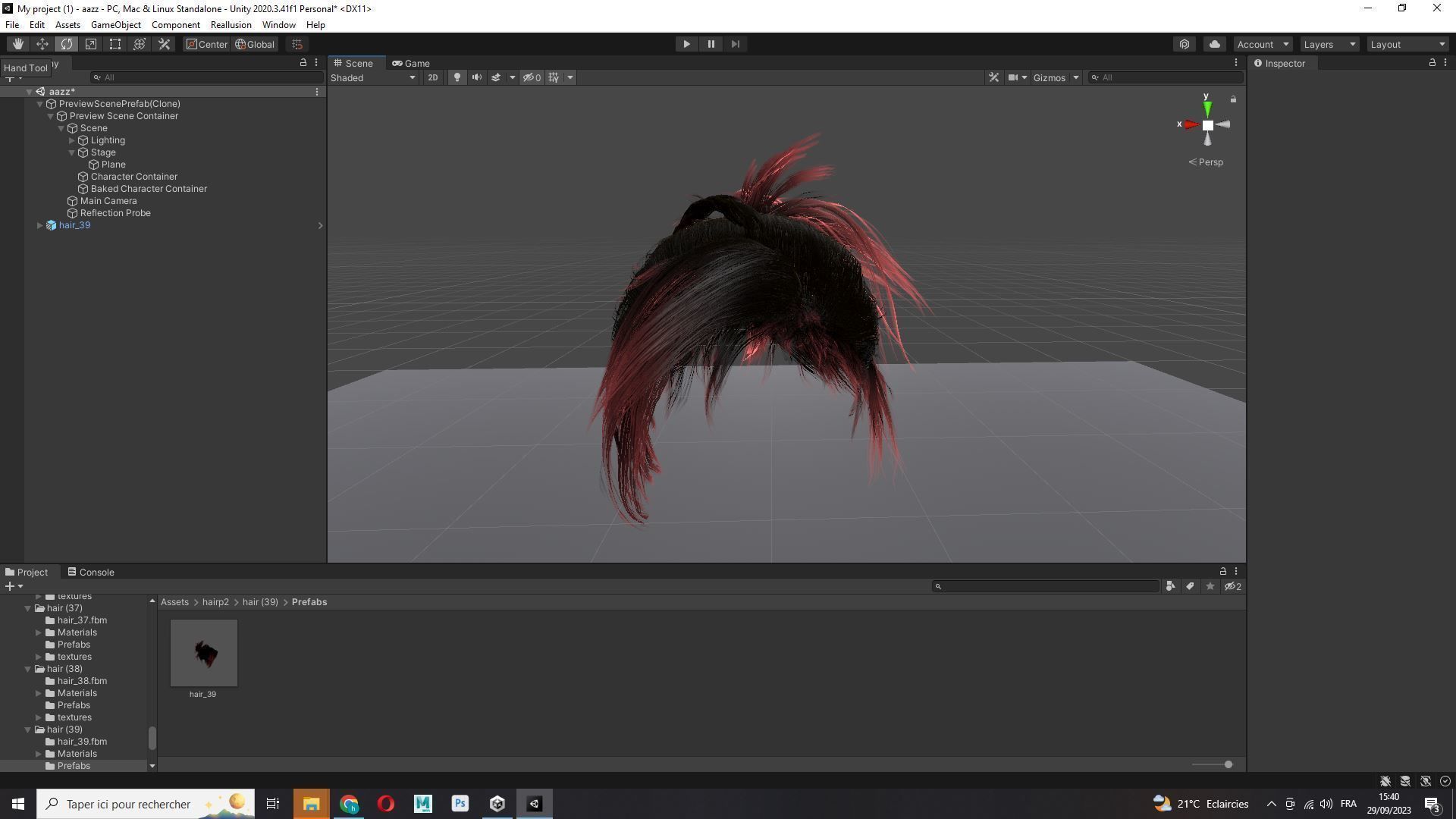Open Photoshop from the taskbar
Screen dimensions: 1456x819
pos(460,804)
